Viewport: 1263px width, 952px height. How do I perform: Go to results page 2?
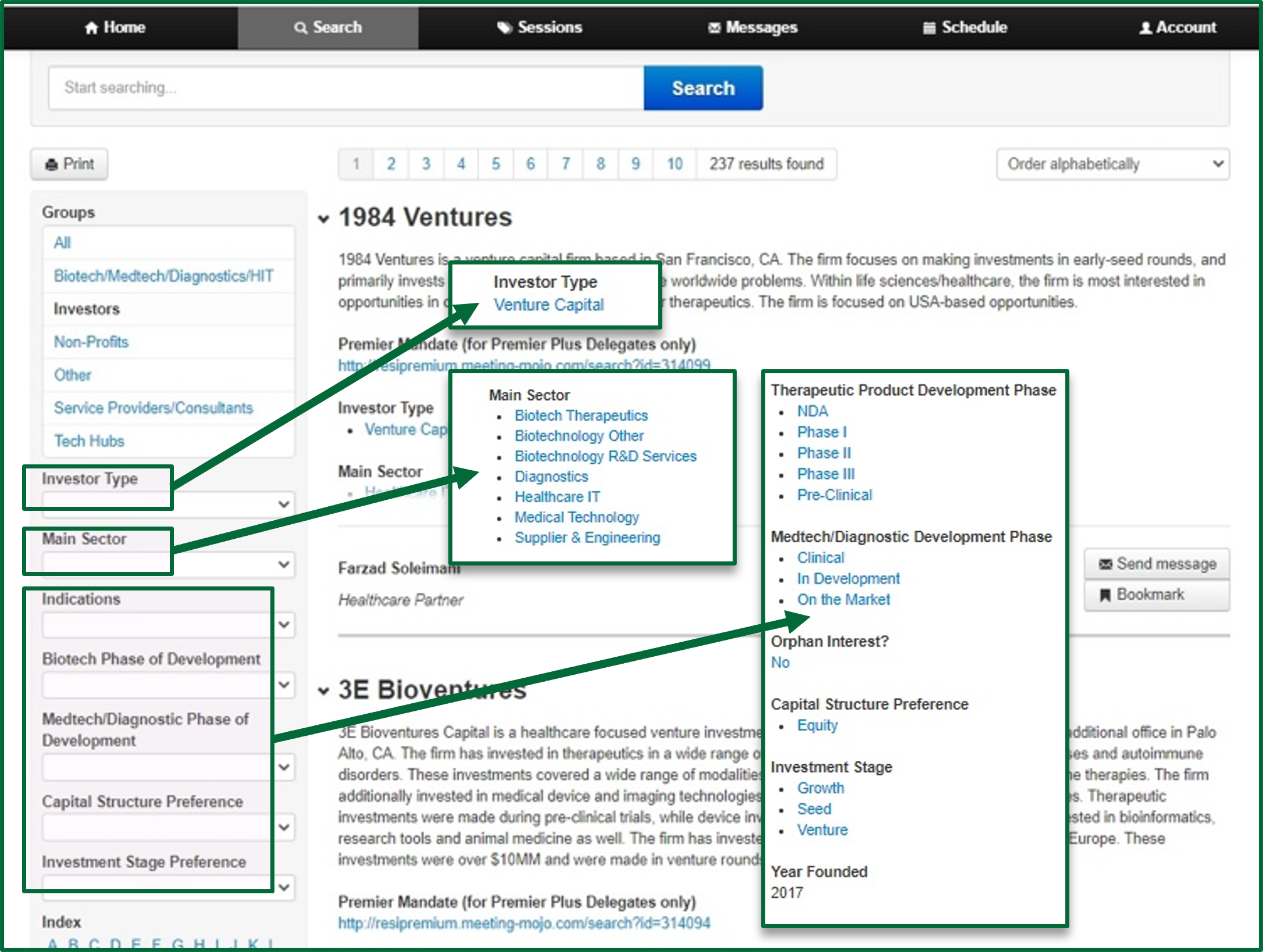coord(391,164)
